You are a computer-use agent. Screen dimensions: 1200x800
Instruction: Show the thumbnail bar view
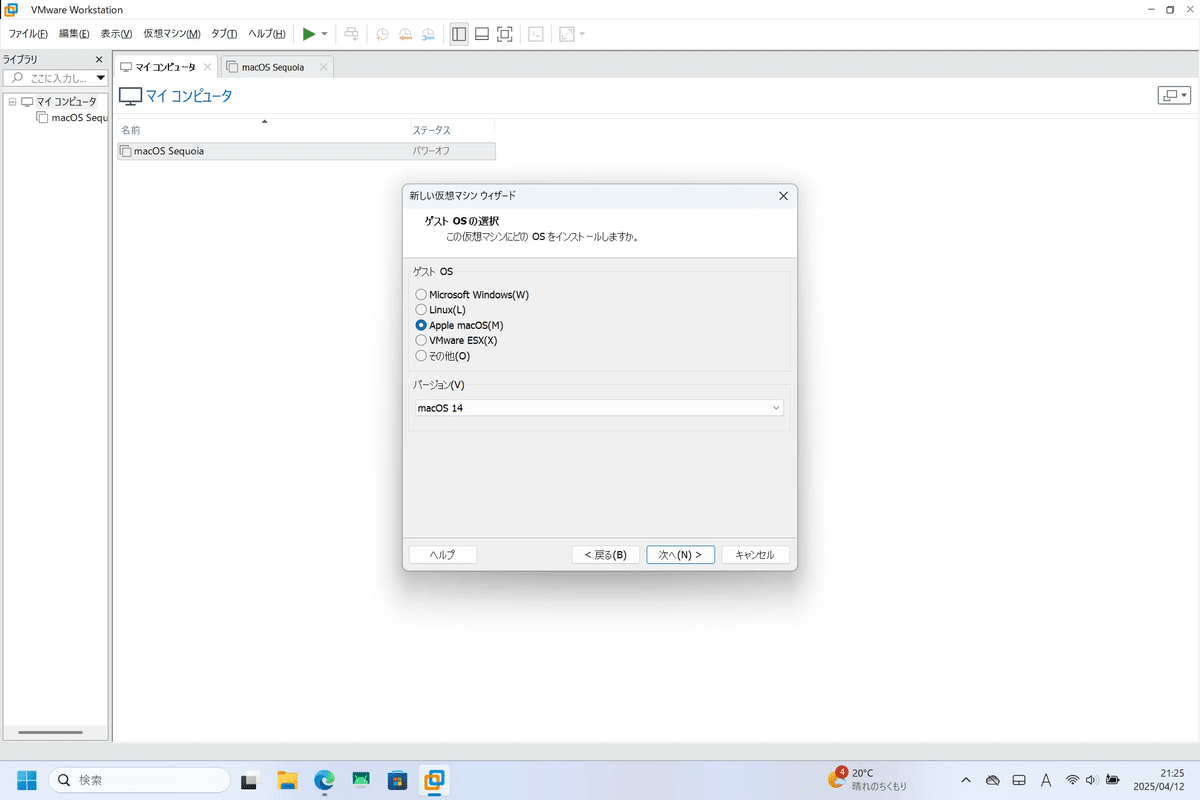coord(481,33)
